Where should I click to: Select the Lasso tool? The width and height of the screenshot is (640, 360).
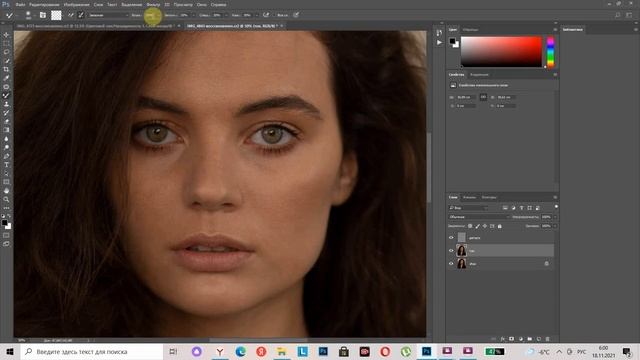[x=6, y=52]
